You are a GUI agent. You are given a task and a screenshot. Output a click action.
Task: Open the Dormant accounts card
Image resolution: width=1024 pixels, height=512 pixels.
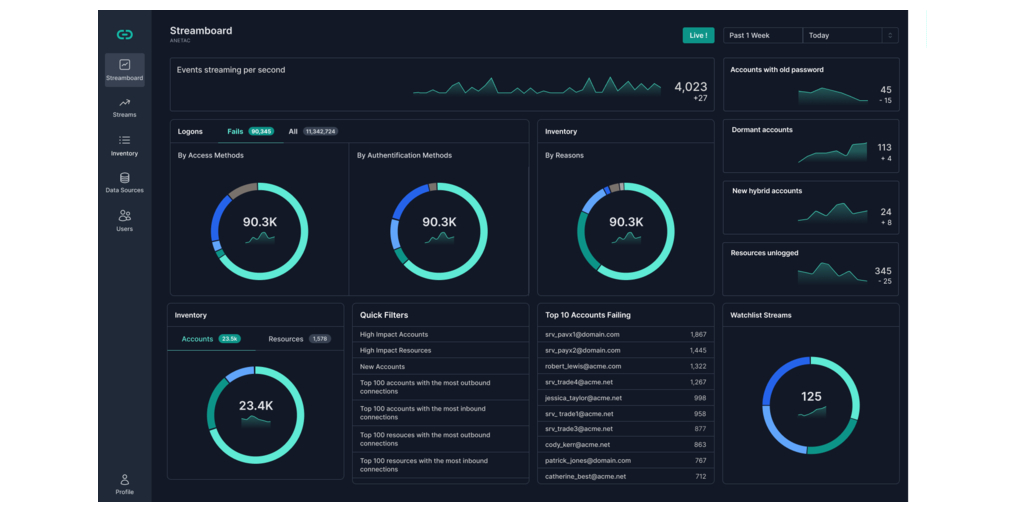(x=810, y=146)
